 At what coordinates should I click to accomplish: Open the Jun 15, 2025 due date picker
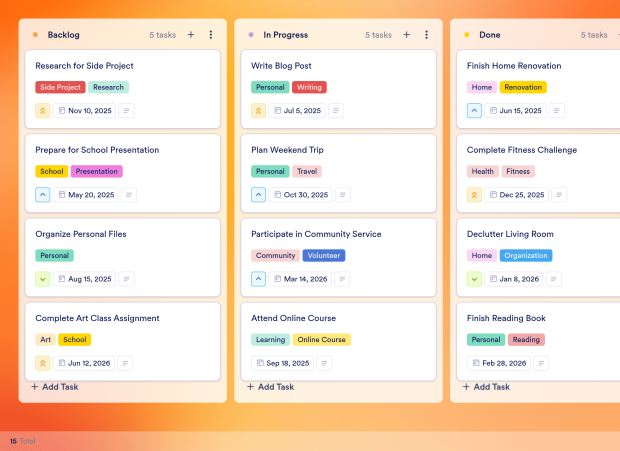point(515,111)
